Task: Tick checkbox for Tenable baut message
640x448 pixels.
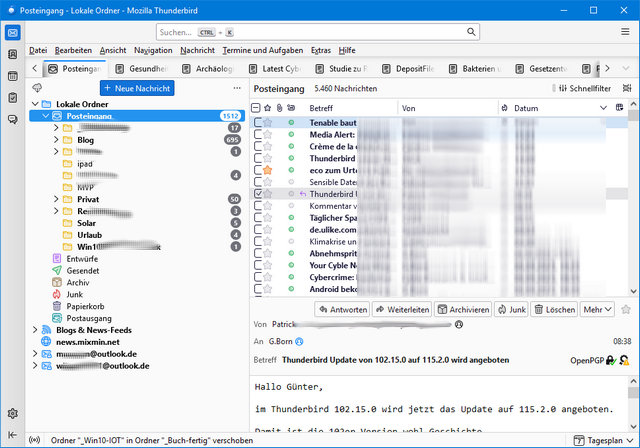Action: pyautogui.click(x=258, y=122)
